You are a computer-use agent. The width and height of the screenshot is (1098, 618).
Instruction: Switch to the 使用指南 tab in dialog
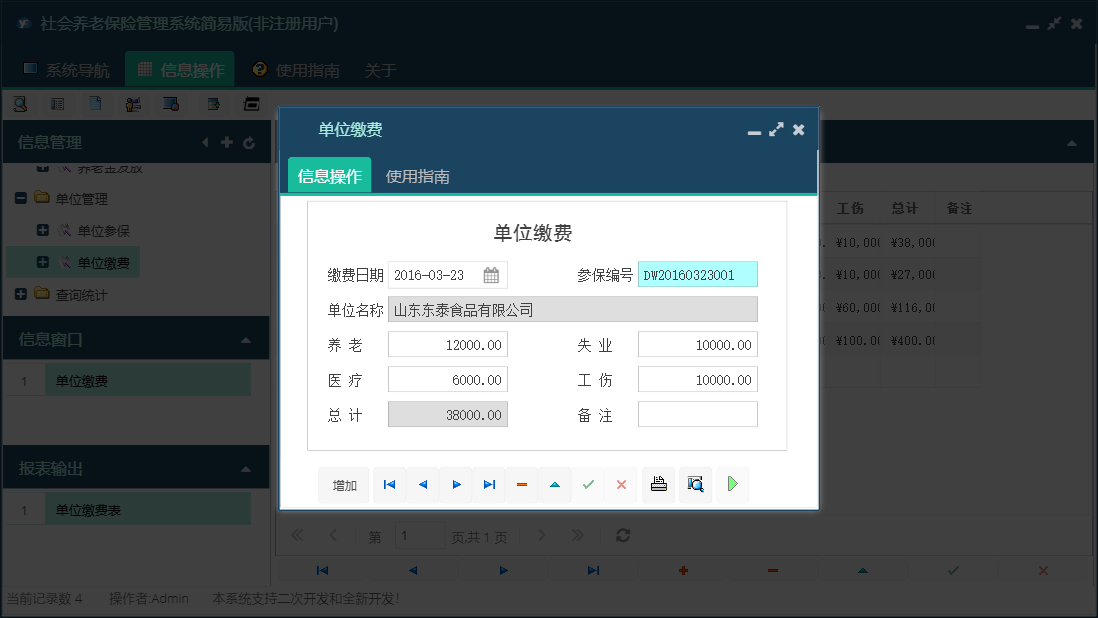[416, 174]
